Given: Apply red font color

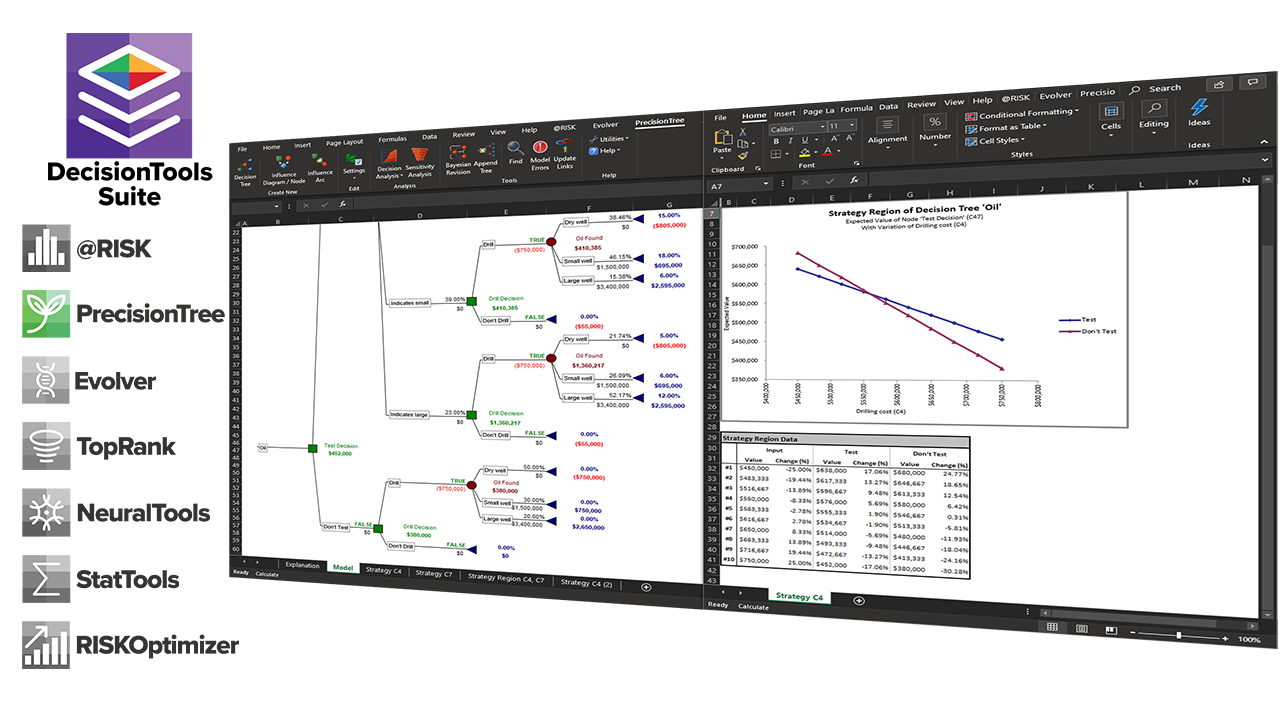Looking at the screenshot, I should pos(828,152).
